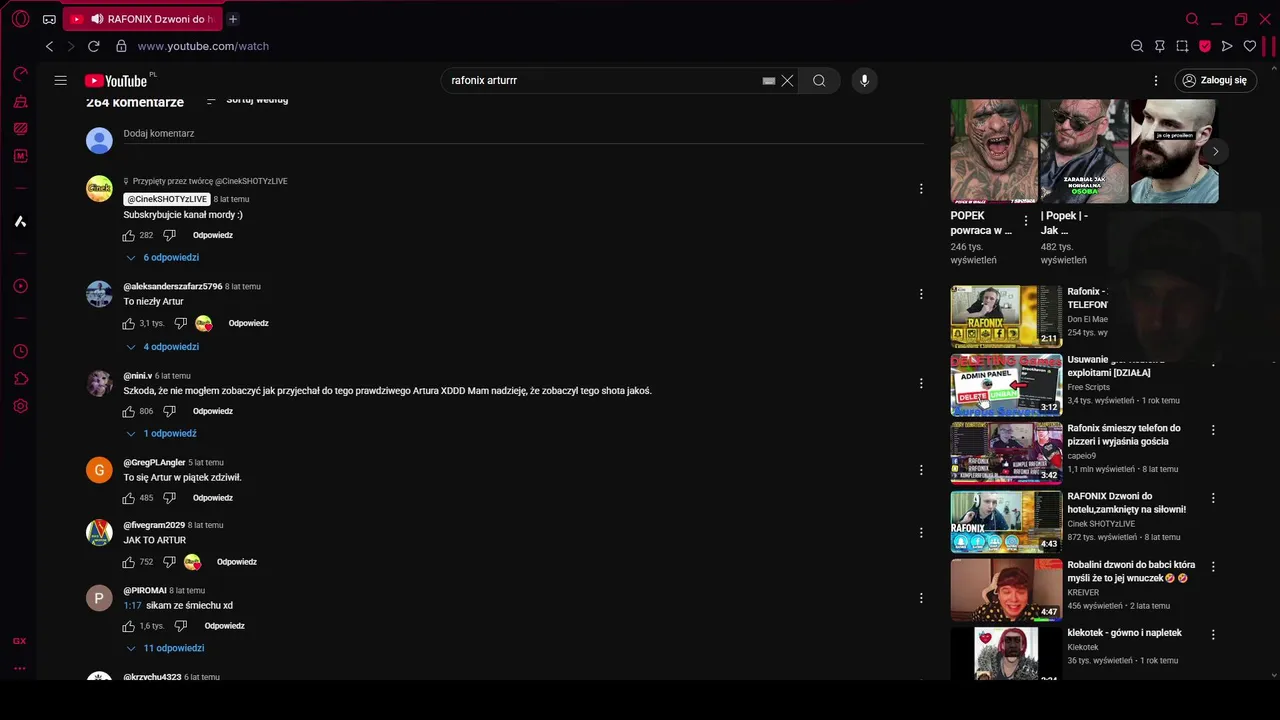The image size is (1280, 720).
Task: Clear the search box with the X
Action: [788, 81]
